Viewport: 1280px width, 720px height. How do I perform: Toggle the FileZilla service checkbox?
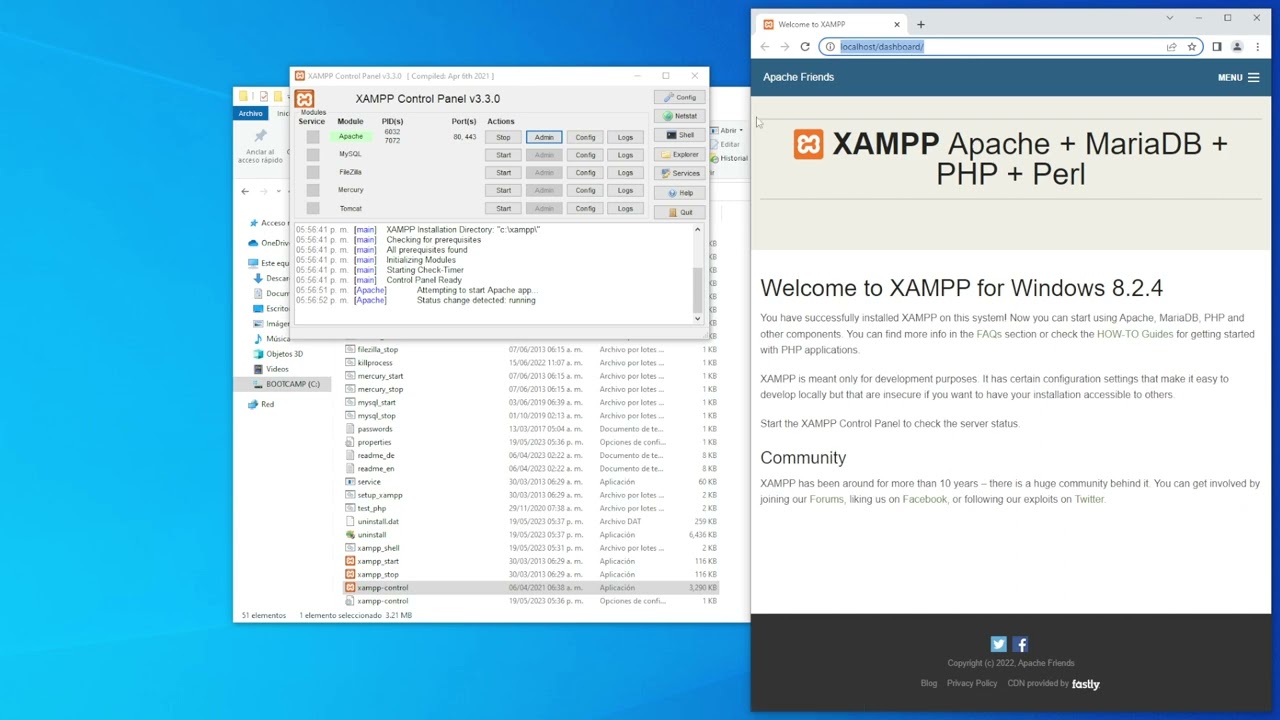pyautogui.click(x=313, y=172)
